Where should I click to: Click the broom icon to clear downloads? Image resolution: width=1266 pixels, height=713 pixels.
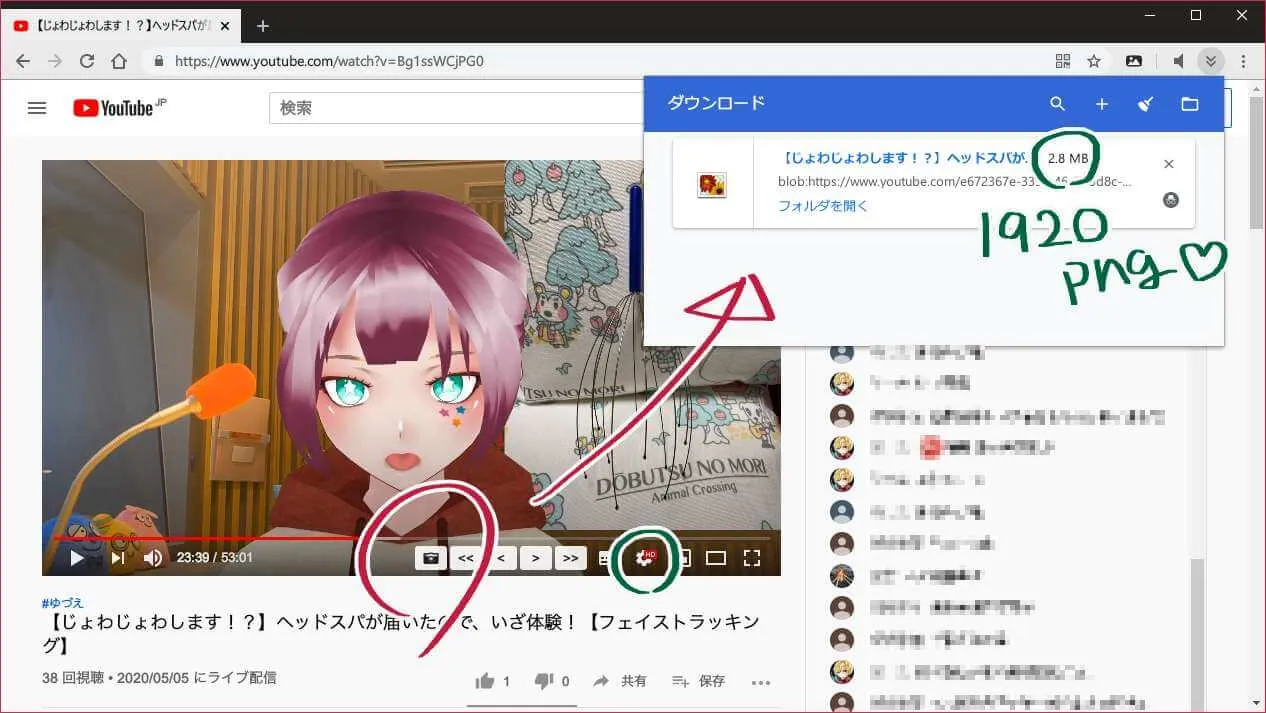point(1146,104)
